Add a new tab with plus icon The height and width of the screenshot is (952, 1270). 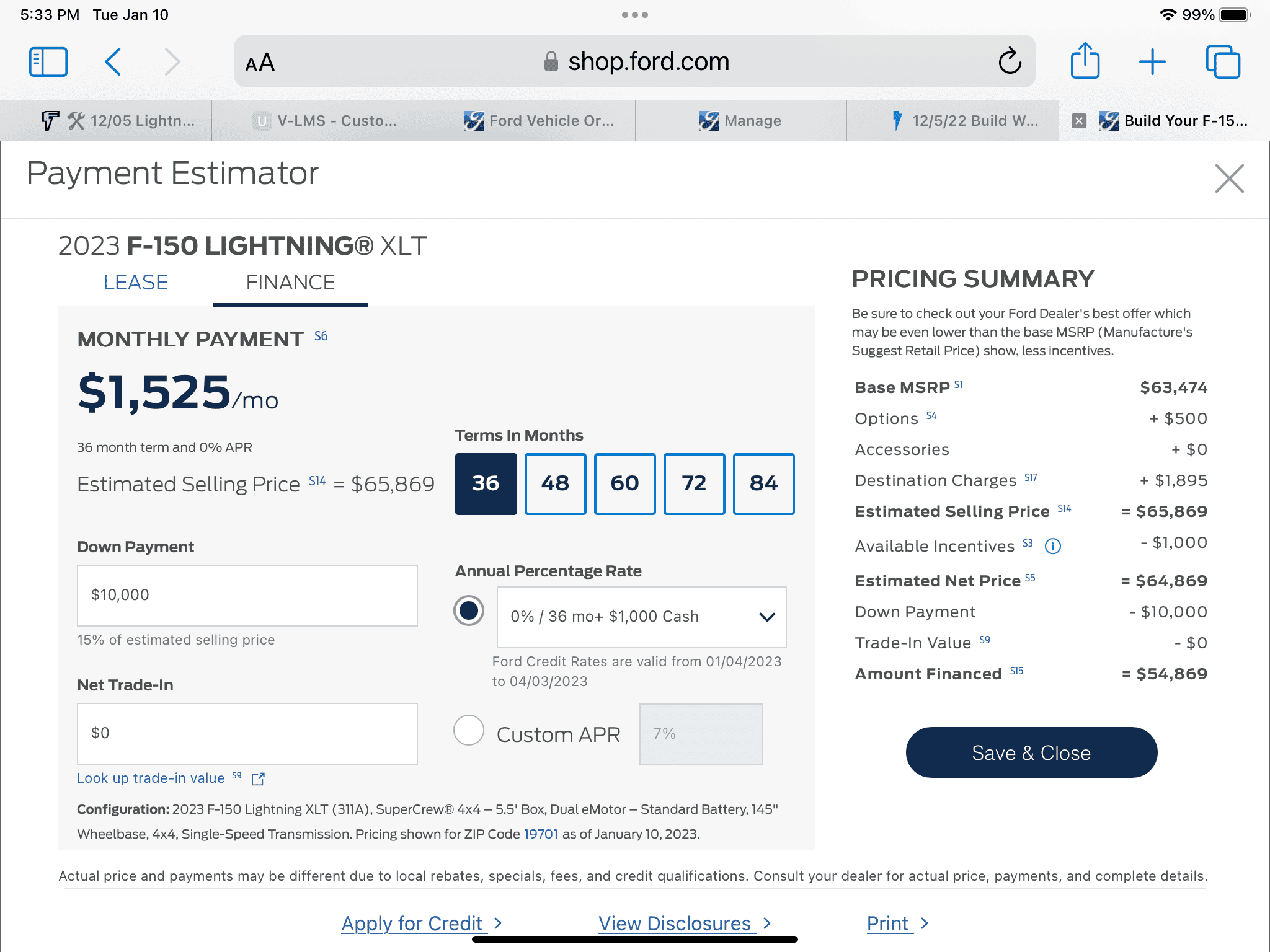pos(1152,62)
